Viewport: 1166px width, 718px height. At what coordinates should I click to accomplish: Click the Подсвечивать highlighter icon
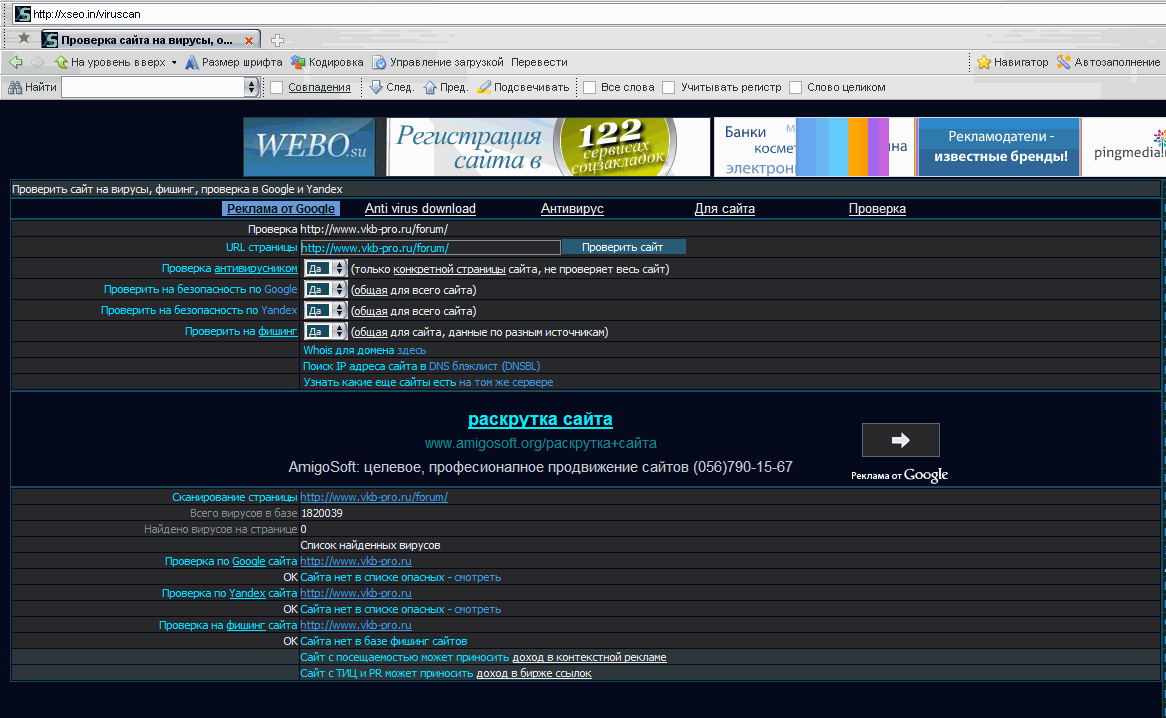point(484,87)
